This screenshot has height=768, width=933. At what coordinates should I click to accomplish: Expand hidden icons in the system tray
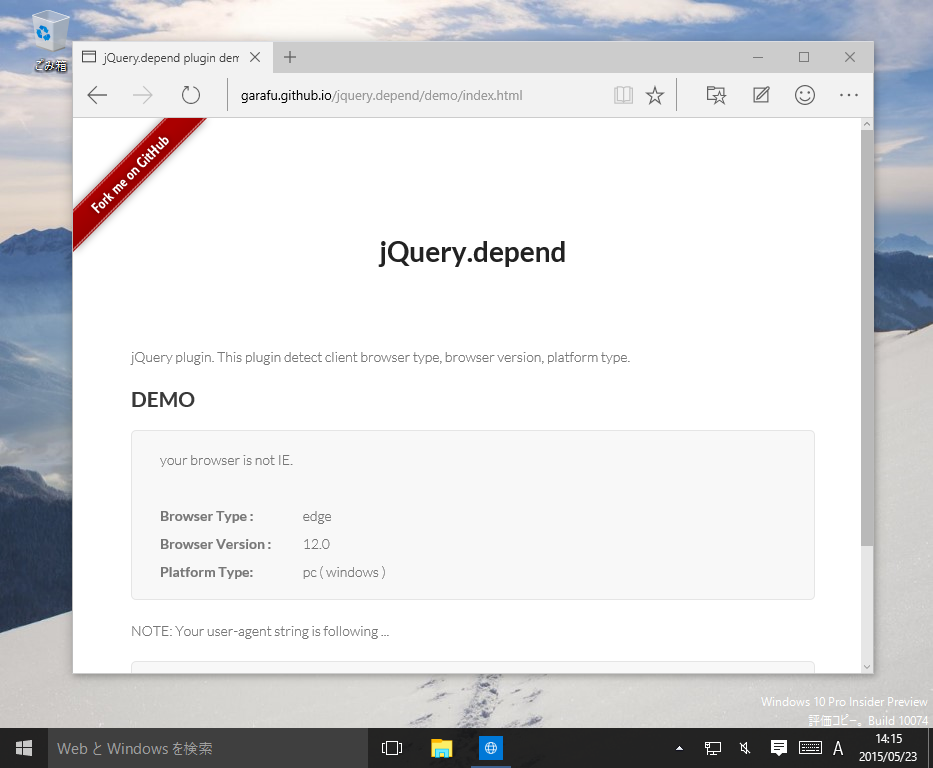678,748
